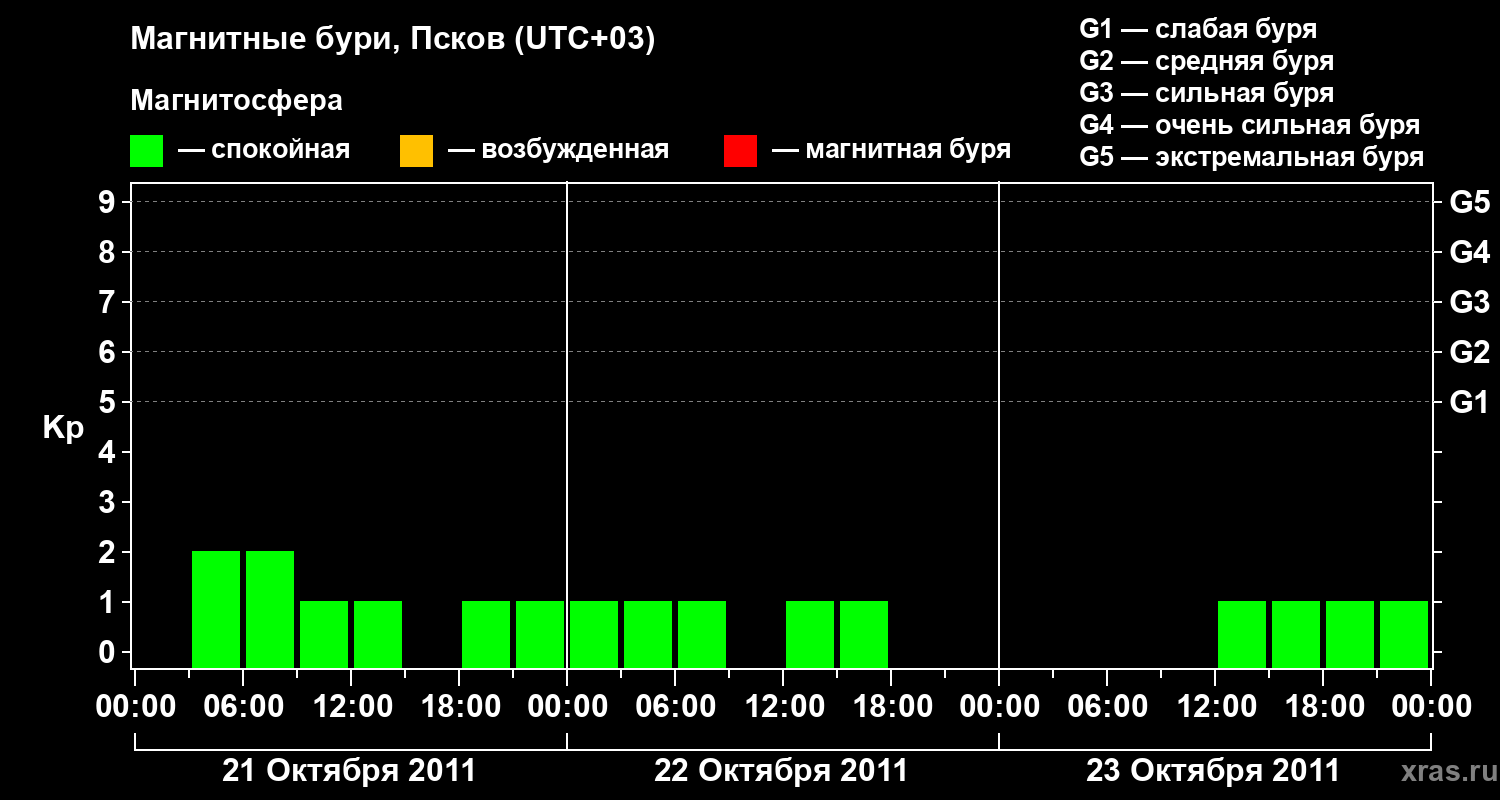Click 'G5 — экстремальная буря' legend line
Image resolution: width=1500 pixels, height=800 pixels.
[x=1251, y=157]
